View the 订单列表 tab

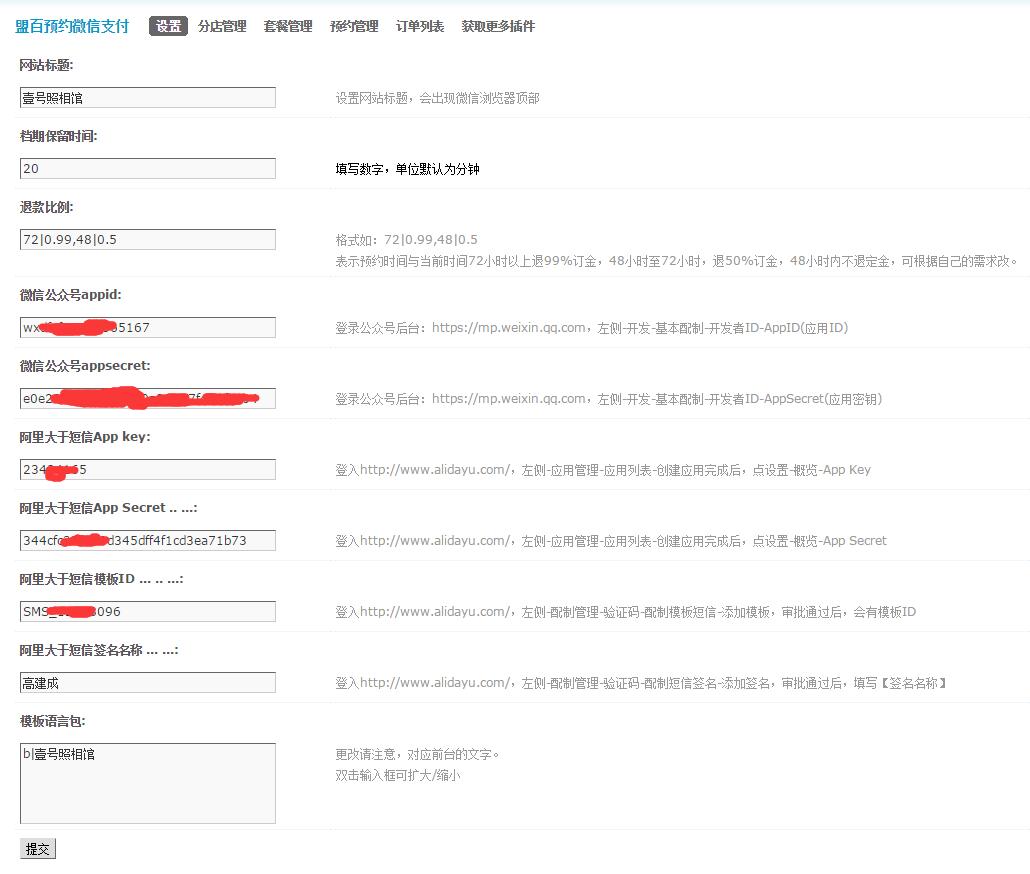420,27
